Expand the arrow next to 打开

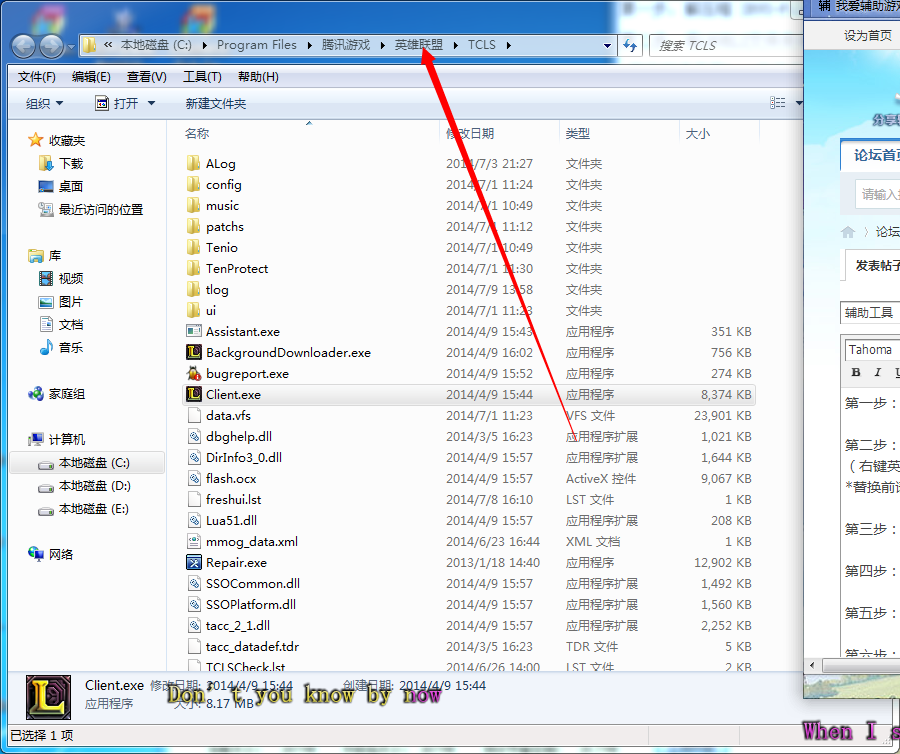coord(152,104)
